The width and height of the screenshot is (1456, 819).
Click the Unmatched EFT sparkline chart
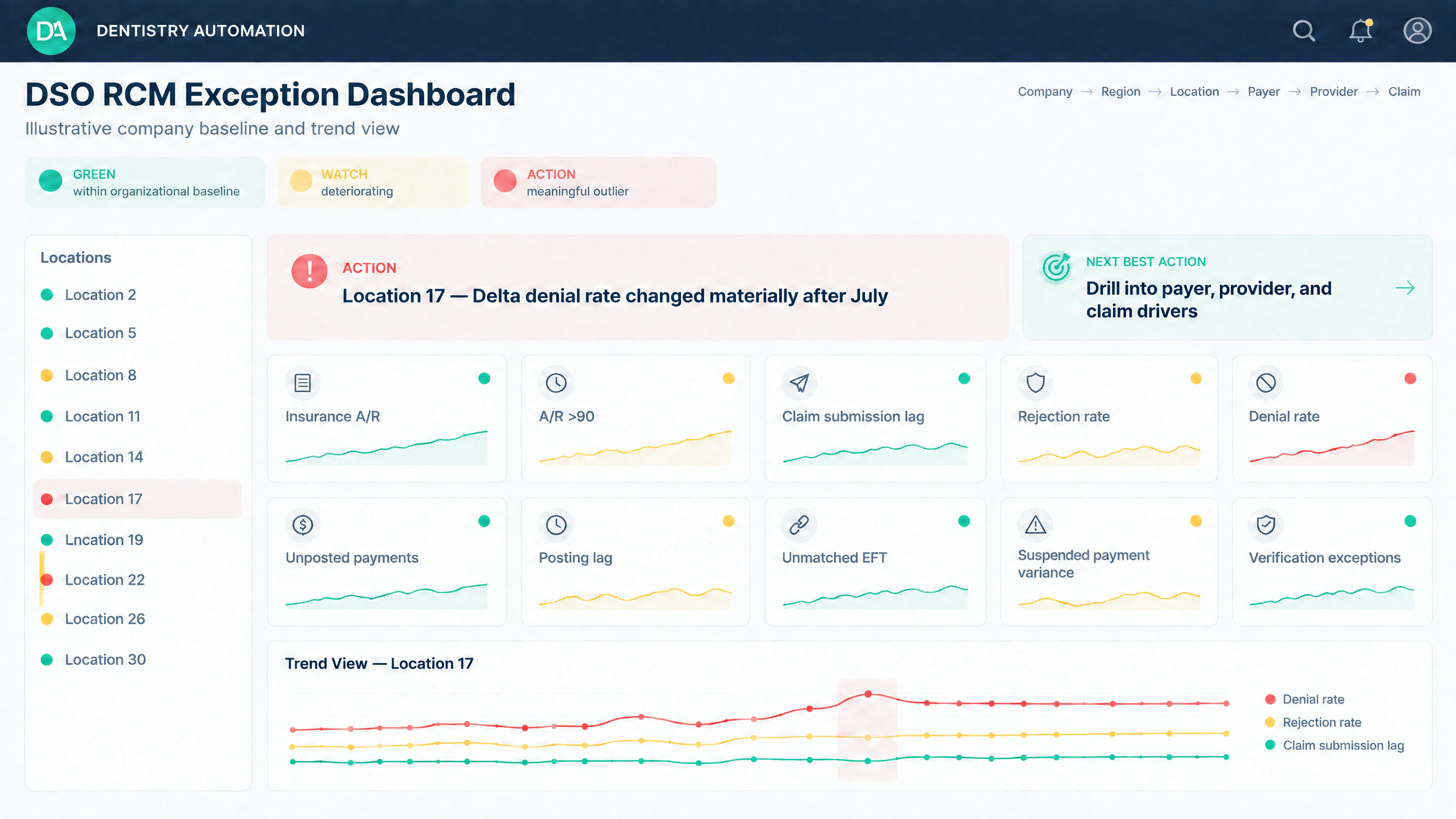click(x=875, y=597)
